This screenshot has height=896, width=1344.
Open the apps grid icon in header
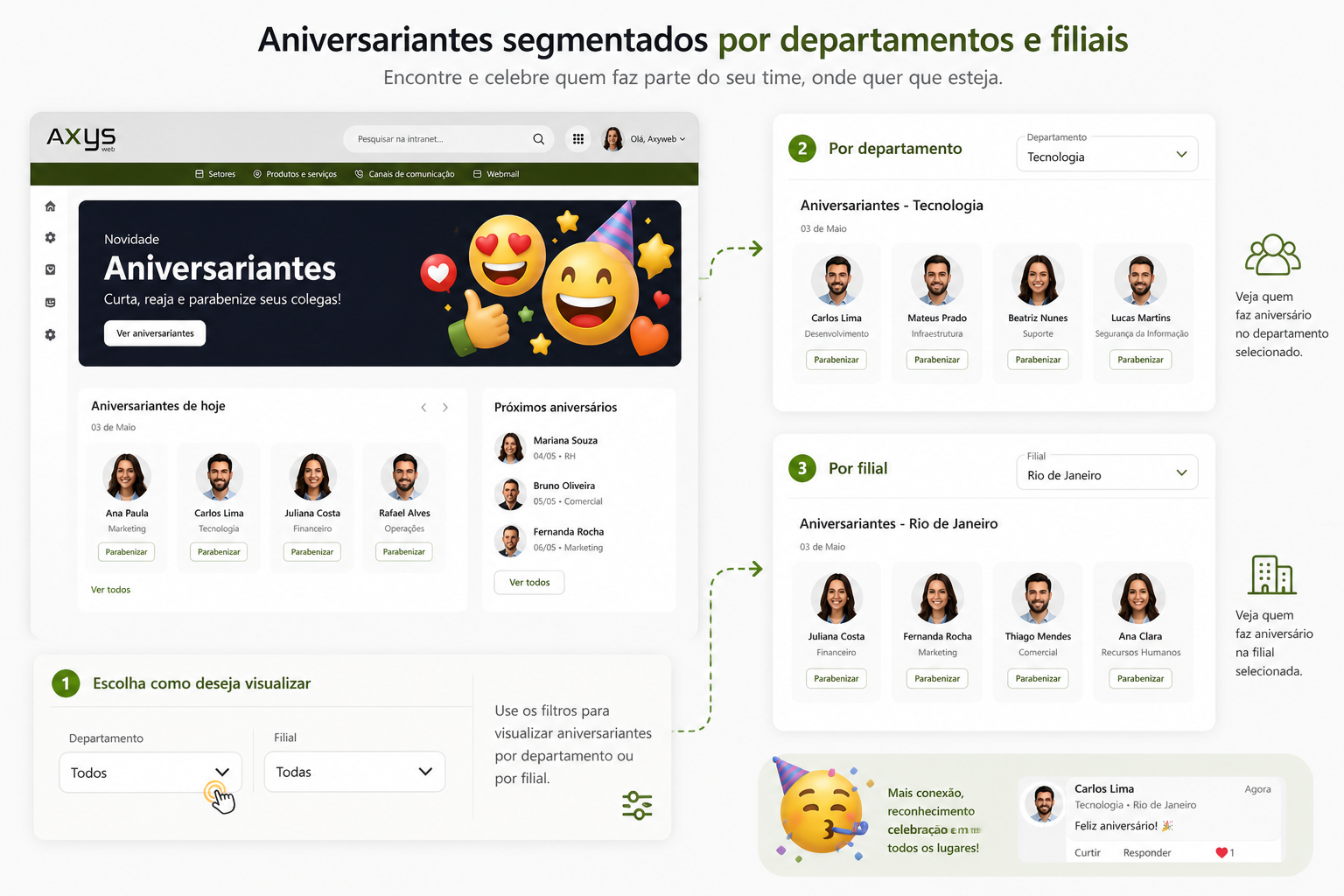578,139
